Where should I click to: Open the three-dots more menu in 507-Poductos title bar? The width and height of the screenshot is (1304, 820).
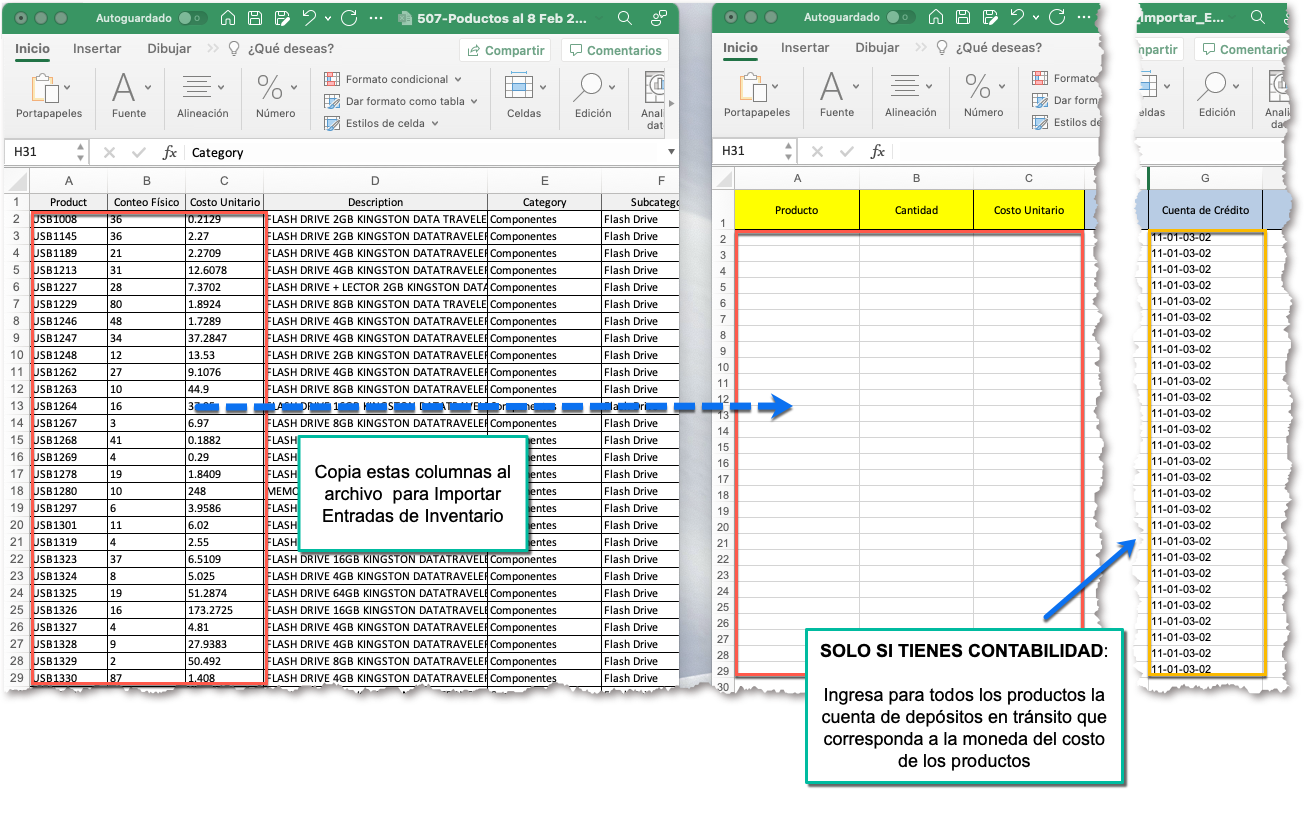[x=377, y=18]
